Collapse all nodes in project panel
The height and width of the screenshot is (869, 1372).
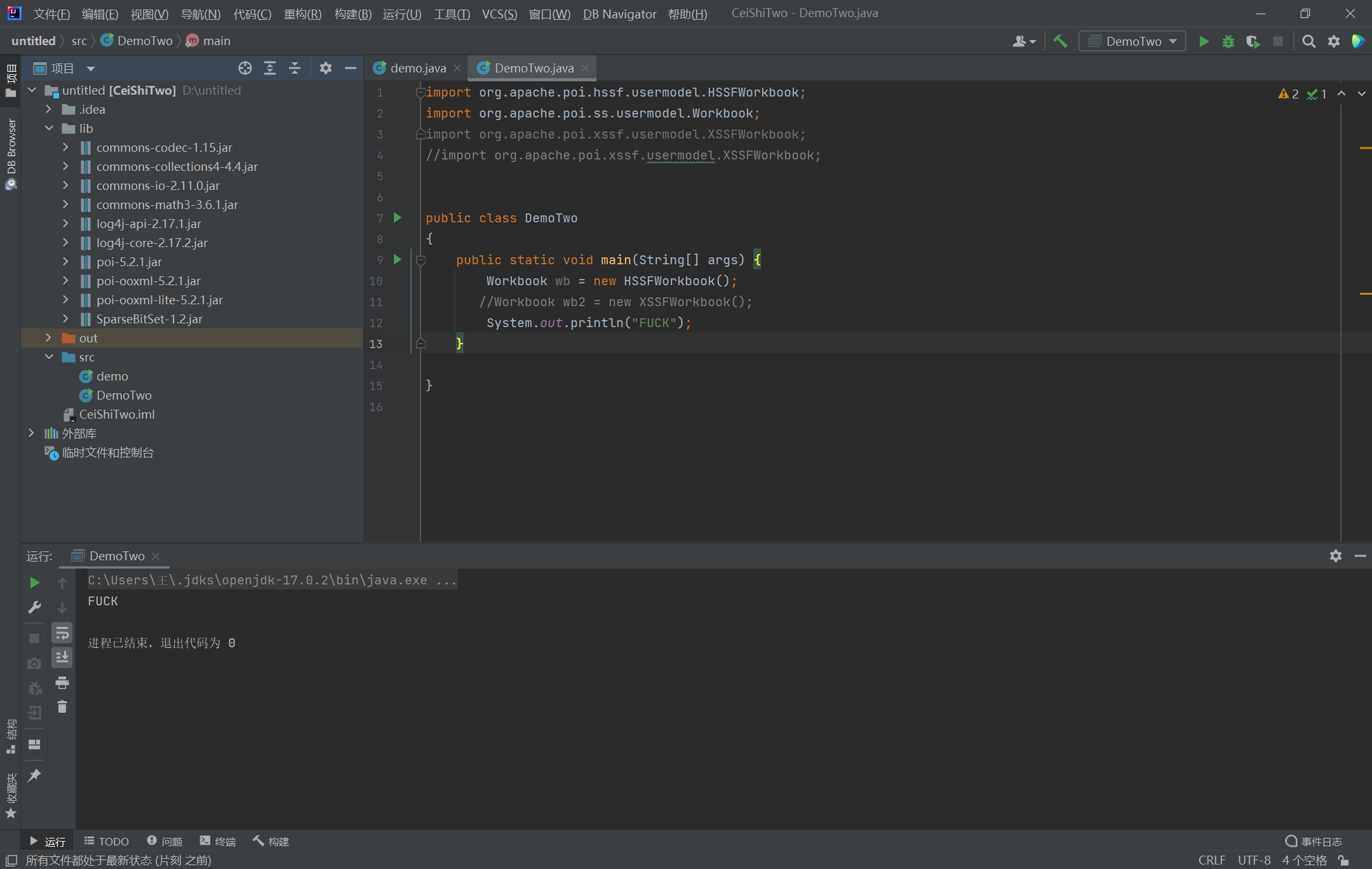(x=295, y=68)
